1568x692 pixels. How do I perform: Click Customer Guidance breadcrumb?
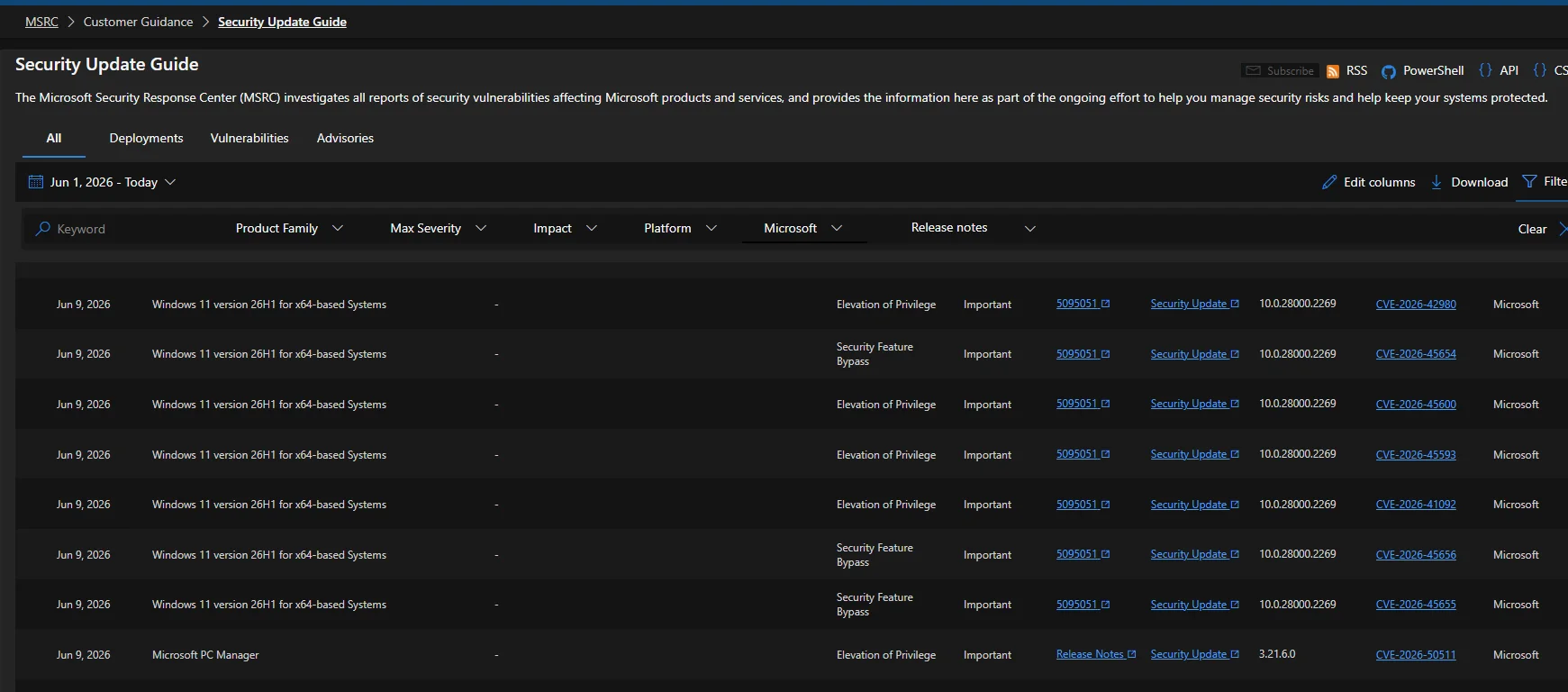pyautogui.click(x=138, y=22)
